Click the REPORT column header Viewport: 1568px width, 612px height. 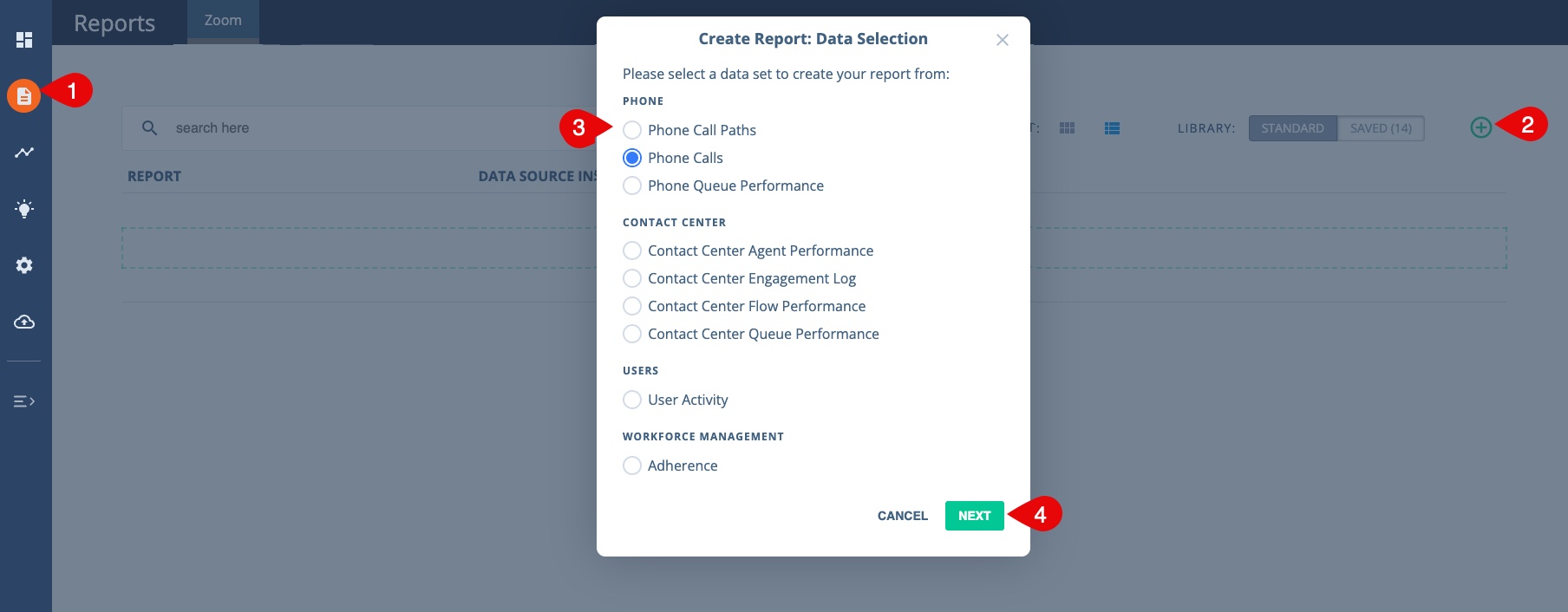point(154,176)
